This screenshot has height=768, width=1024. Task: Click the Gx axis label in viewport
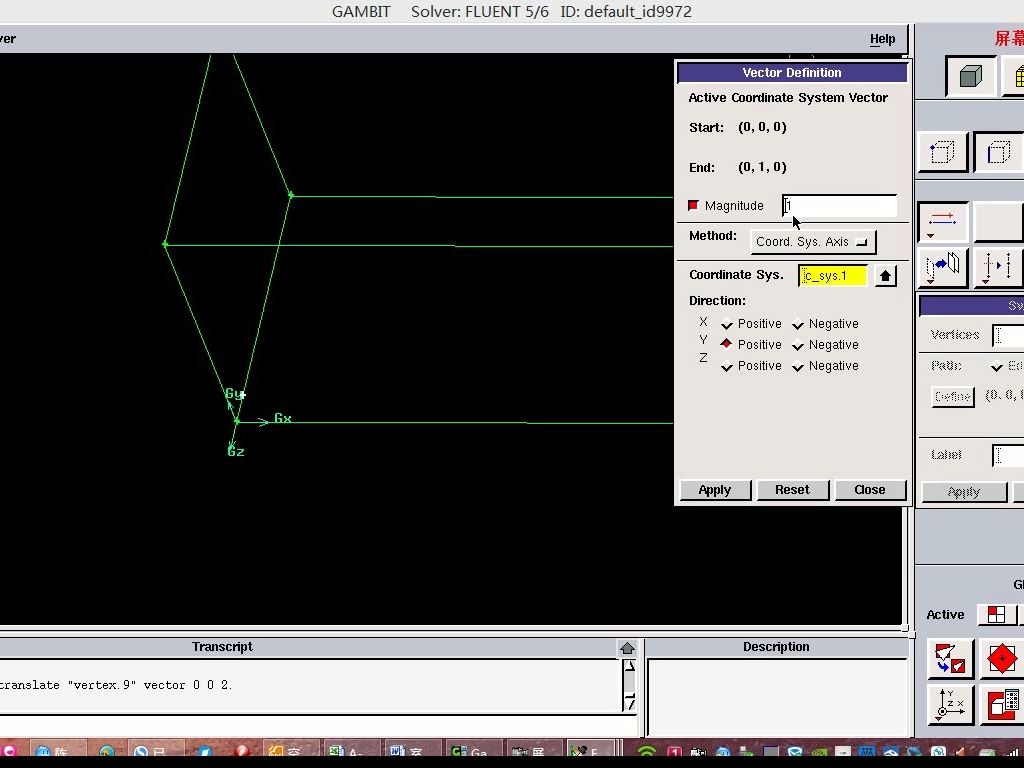(283, 418)
